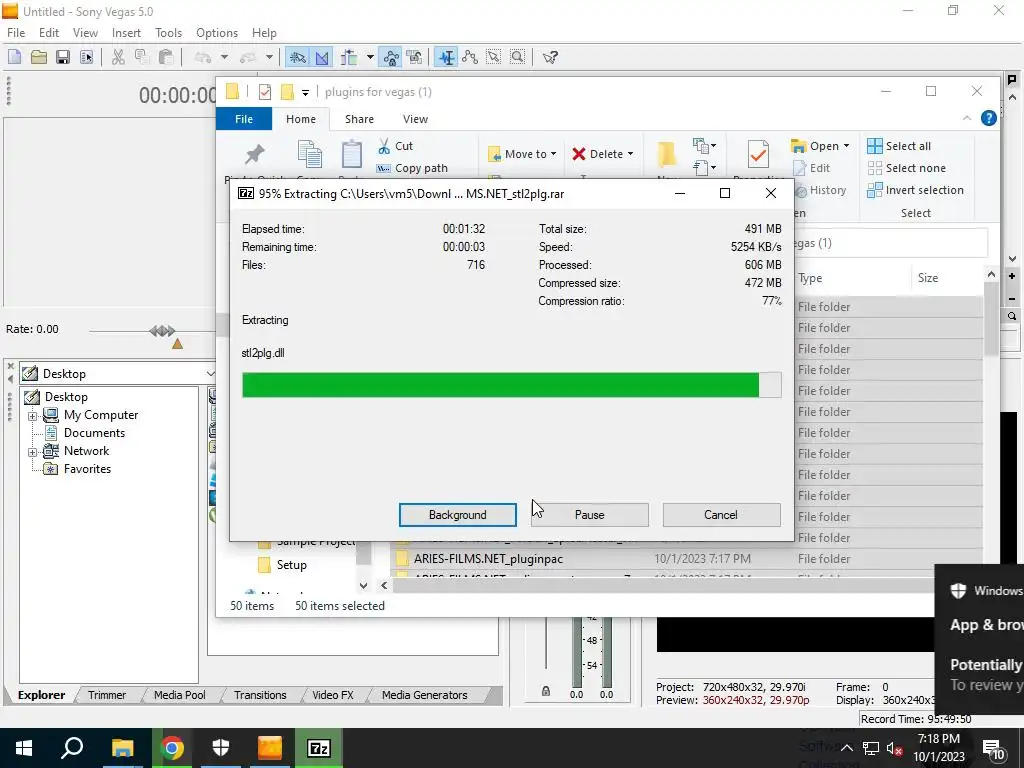
Task: Click the muted speaker icon in system tray
Action: tap(895, 748)
